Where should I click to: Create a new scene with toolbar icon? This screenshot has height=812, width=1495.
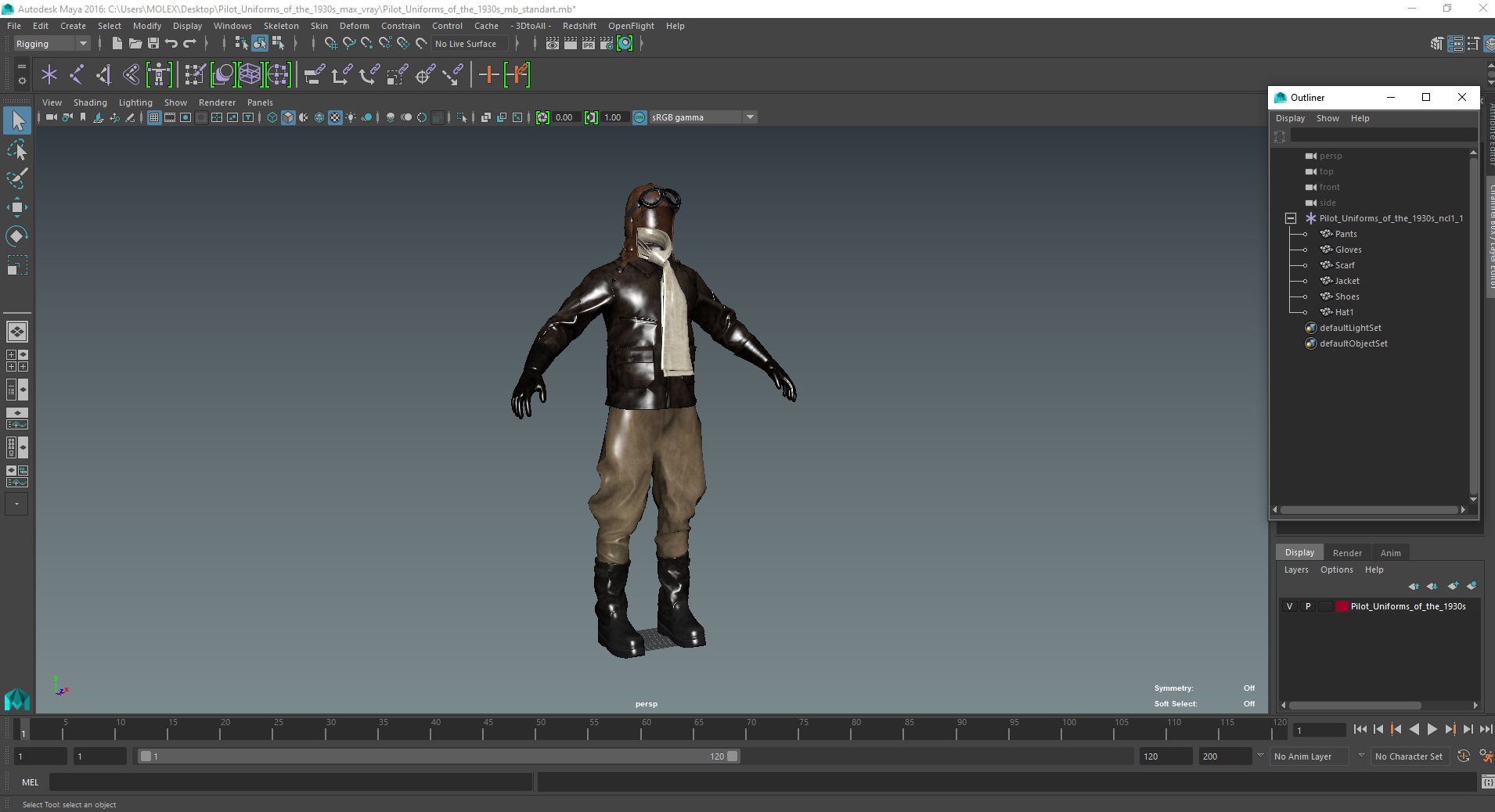117,44
